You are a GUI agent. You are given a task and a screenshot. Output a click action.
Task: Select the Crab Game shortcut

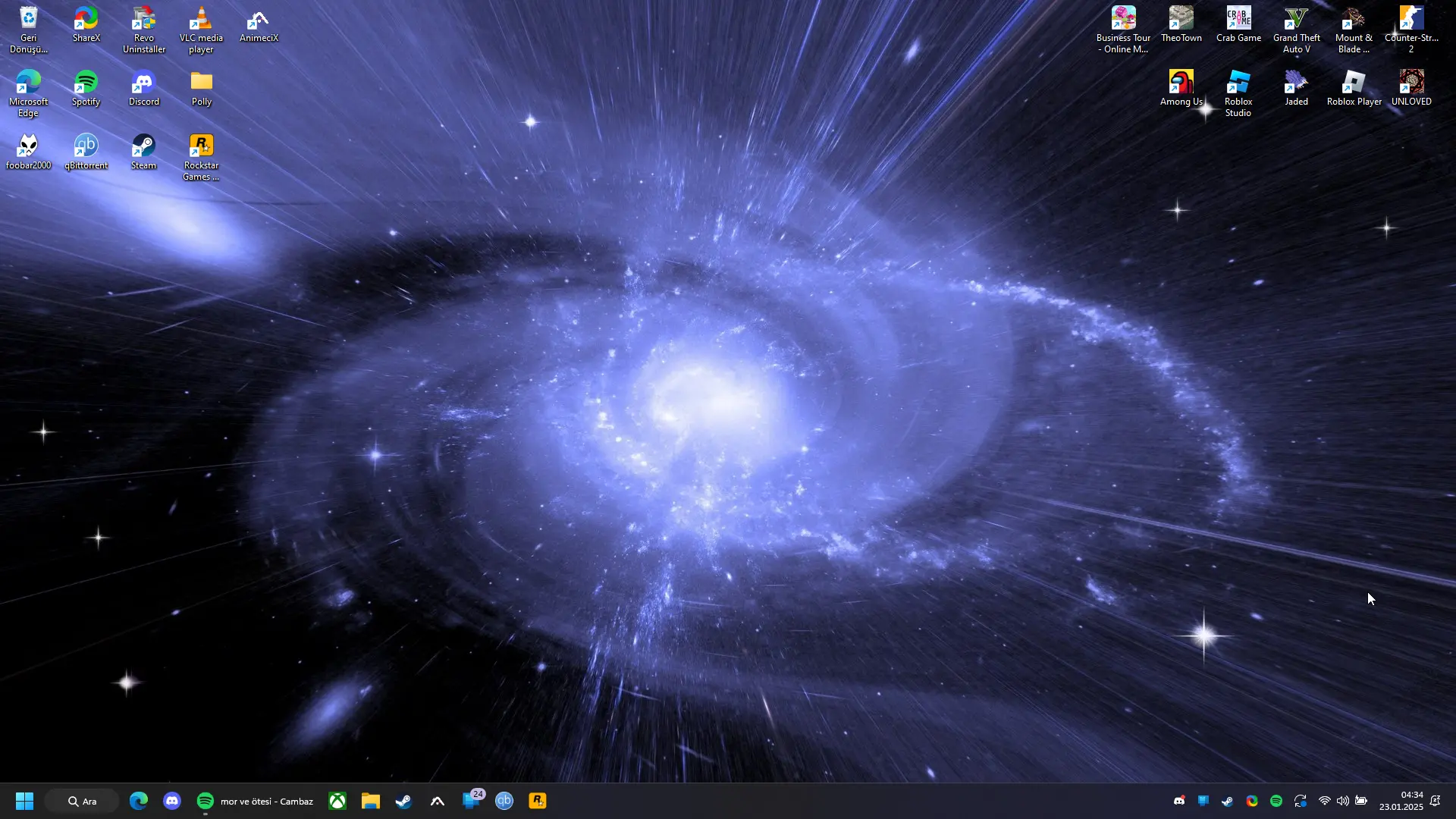pos(1238,24)
